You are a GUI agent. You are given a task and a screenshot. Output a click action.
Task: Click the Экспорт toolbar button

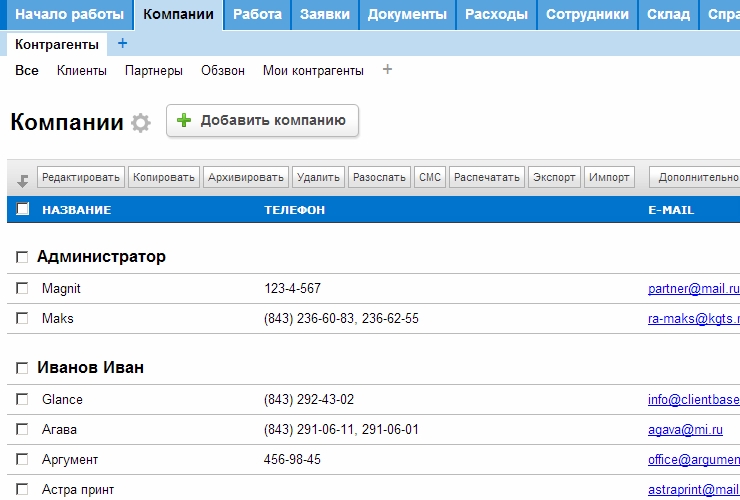[554, 177]
